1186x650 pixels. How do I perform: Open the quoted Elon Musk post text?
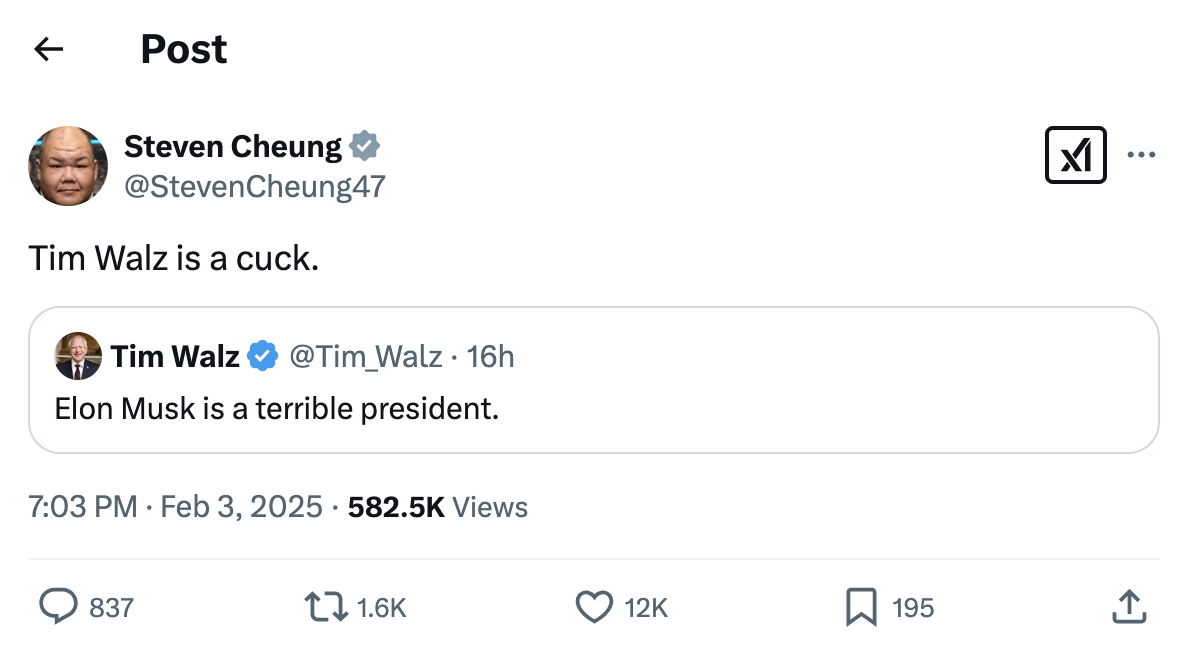click(x=276, y=408)
